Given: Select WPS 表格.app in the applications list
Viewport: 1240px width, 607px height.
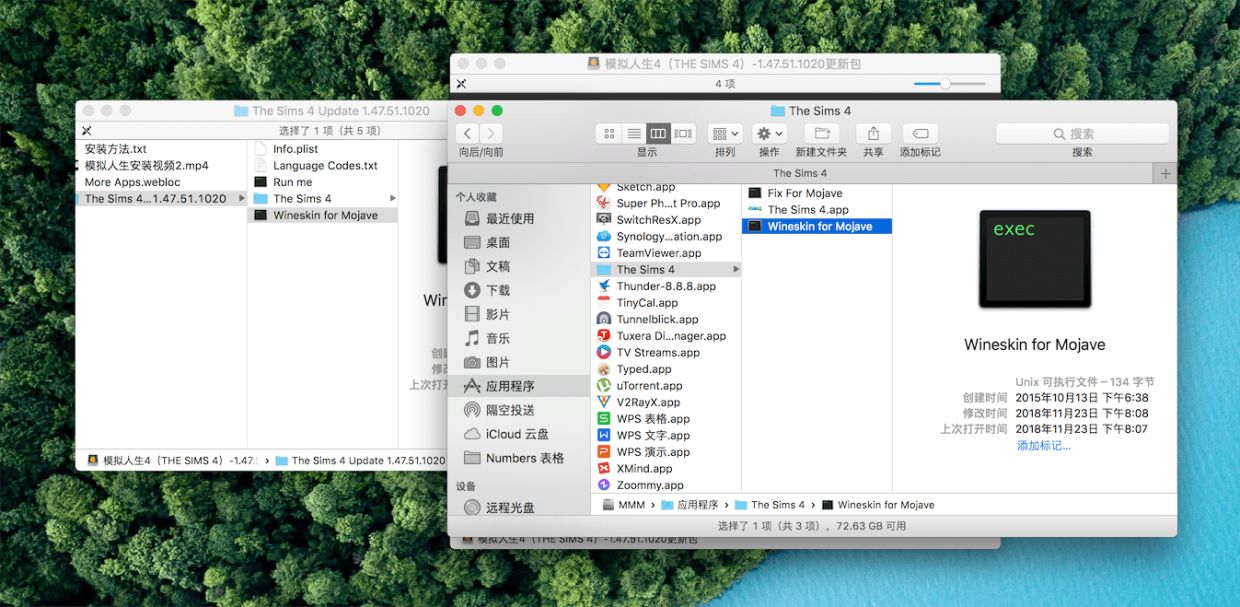Looking at the screenshot, I should click(x=667, y=419).
